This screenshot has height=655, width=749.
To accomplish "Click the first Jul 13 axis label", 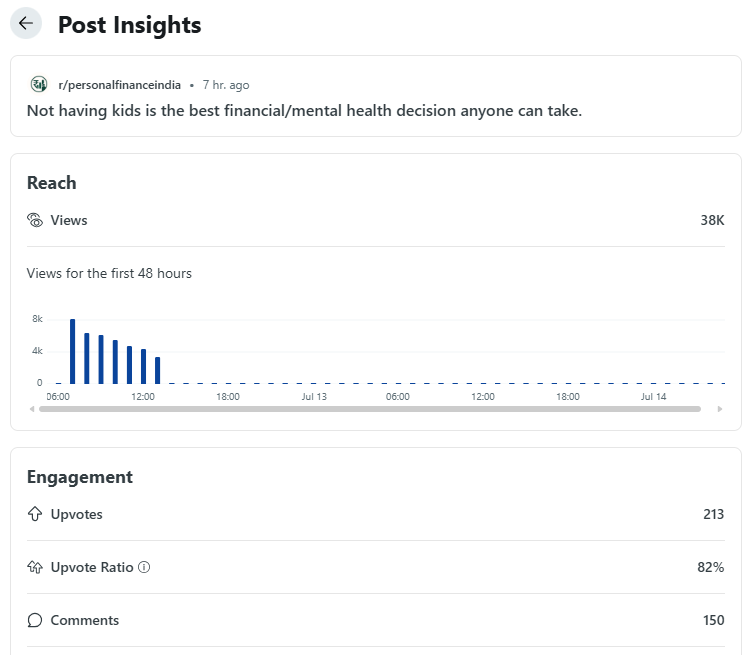I will click(314, 397).
